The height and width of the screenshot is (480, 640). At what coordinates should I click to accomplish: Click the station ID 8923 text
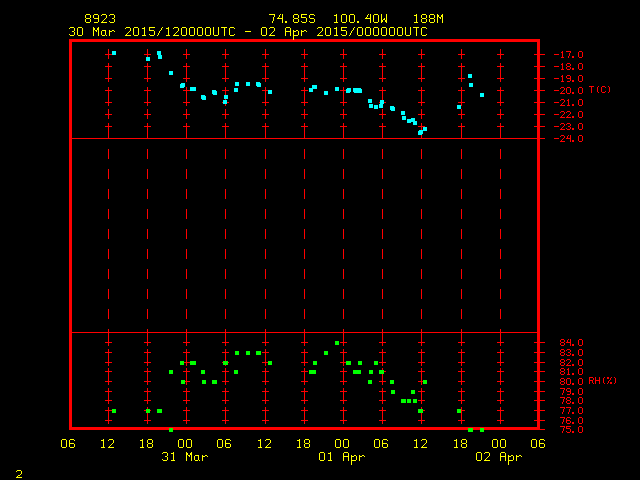[x=100, y=19]
